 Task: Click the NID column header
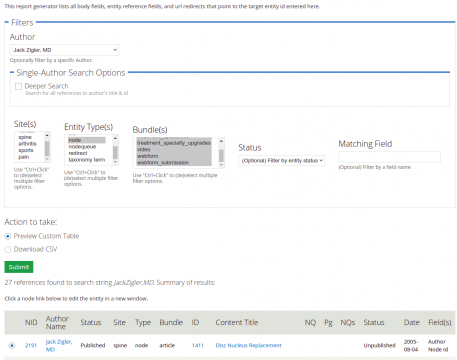coord(31,322)
